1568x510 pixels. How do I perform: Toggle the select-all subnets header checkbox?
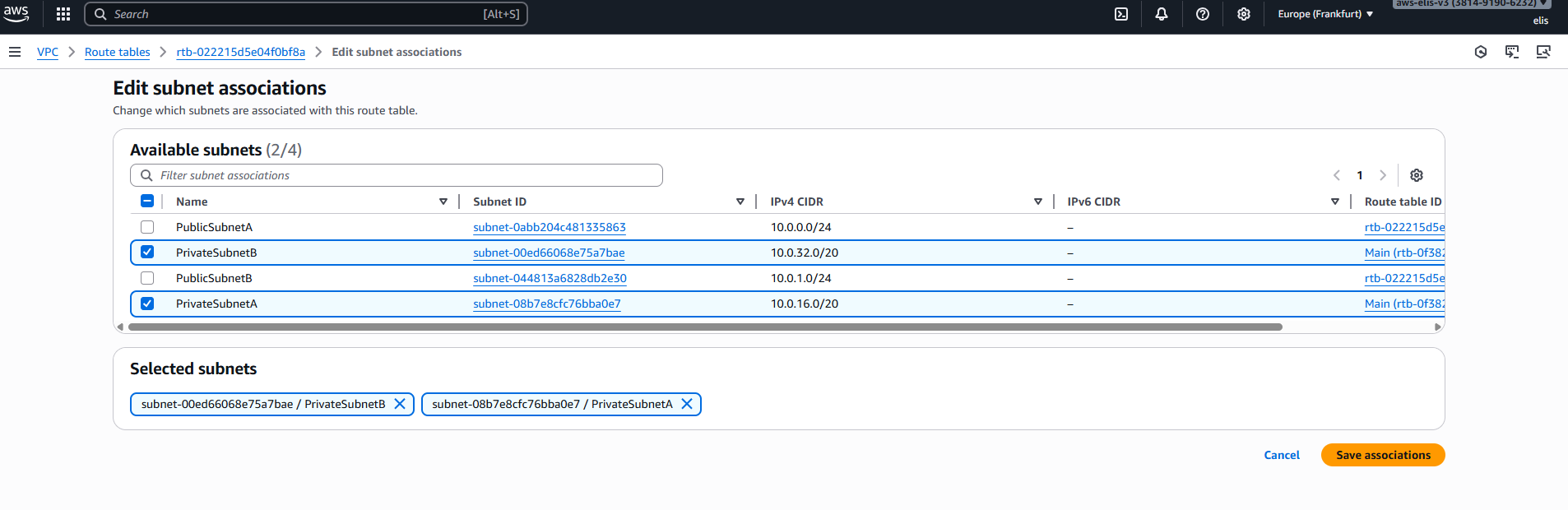pos(147,202)
